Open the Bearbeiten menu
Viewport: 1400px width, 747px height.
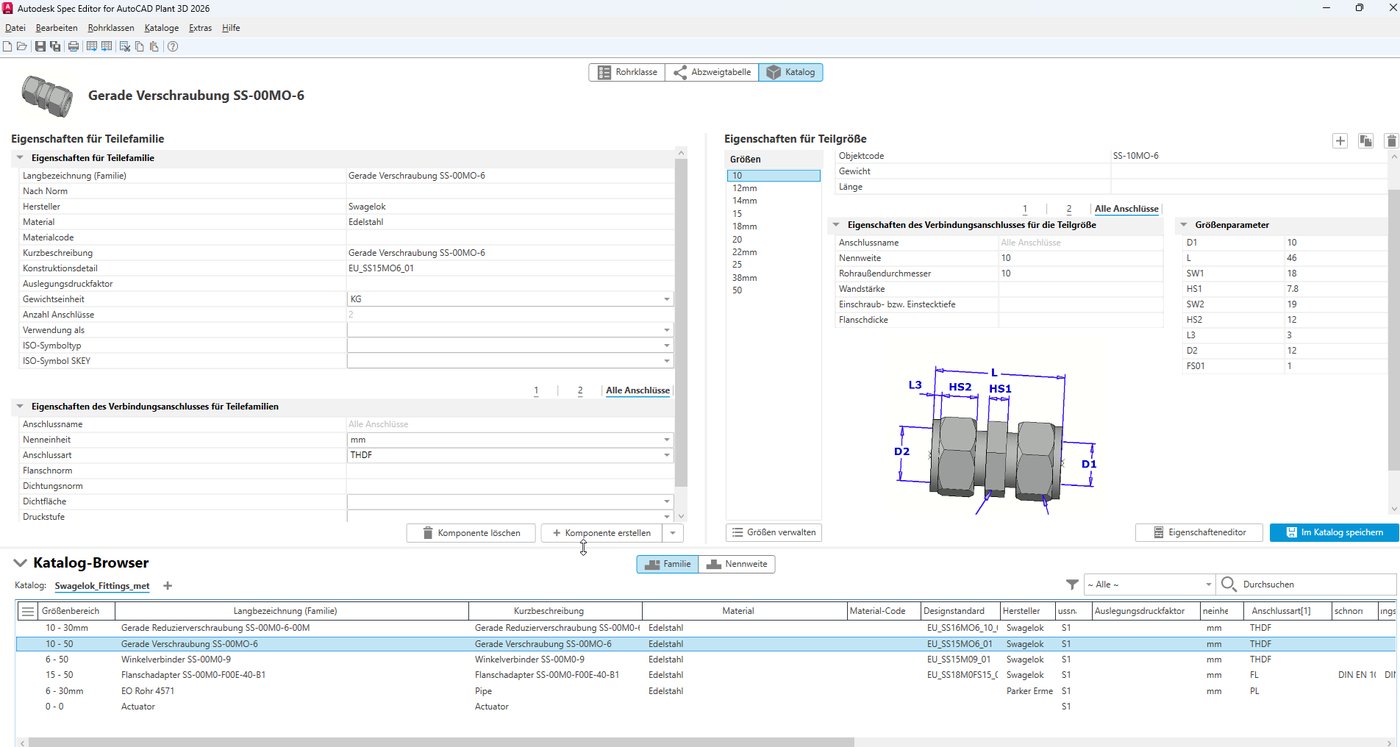[x=56, y=28]
